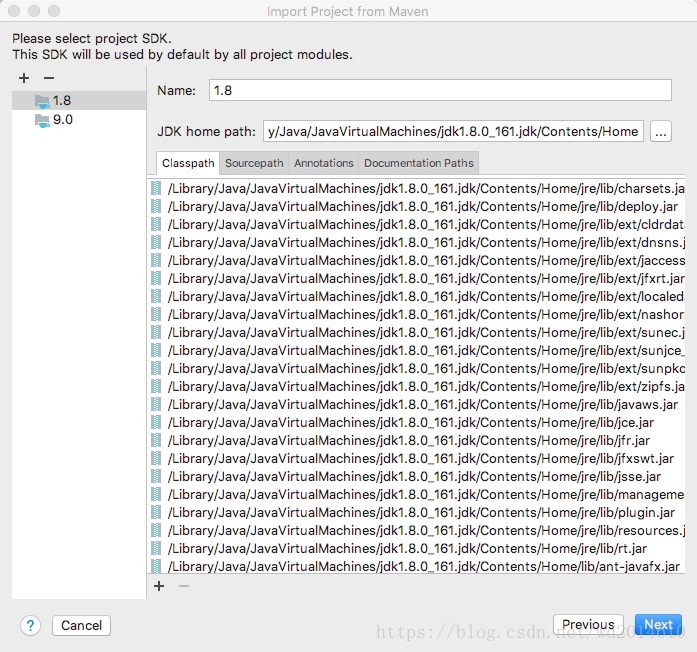
Task: Click the ant-javafx.jar library icon
Action: [x=156, y=566]
